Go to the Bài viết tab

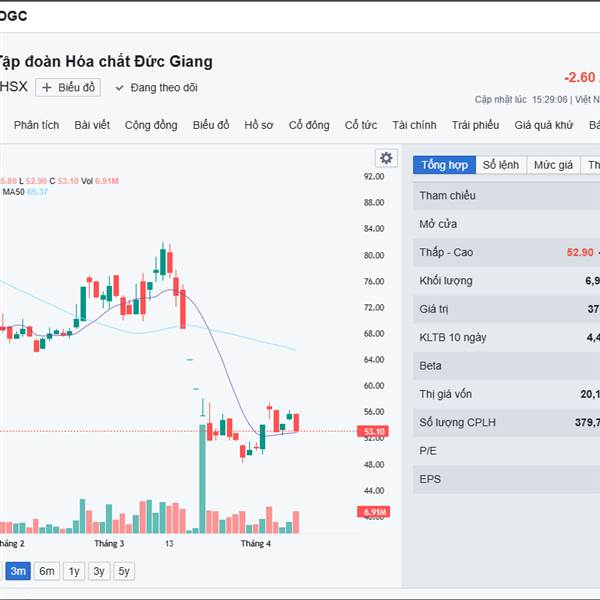pyautogui.click(x=92, y=125)
